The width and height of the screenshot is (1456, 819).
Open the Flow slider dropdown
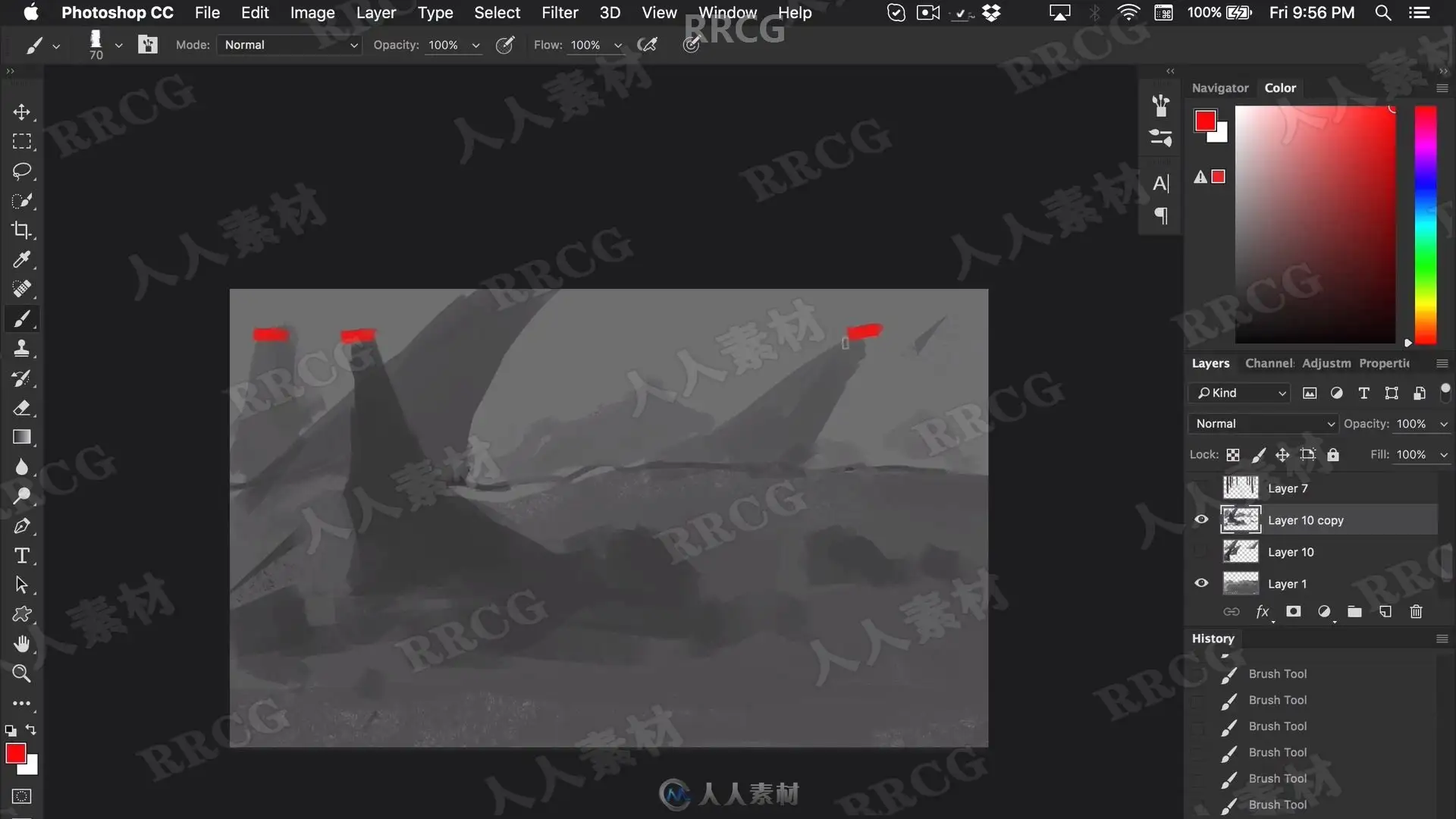click(x=618, y=45)
